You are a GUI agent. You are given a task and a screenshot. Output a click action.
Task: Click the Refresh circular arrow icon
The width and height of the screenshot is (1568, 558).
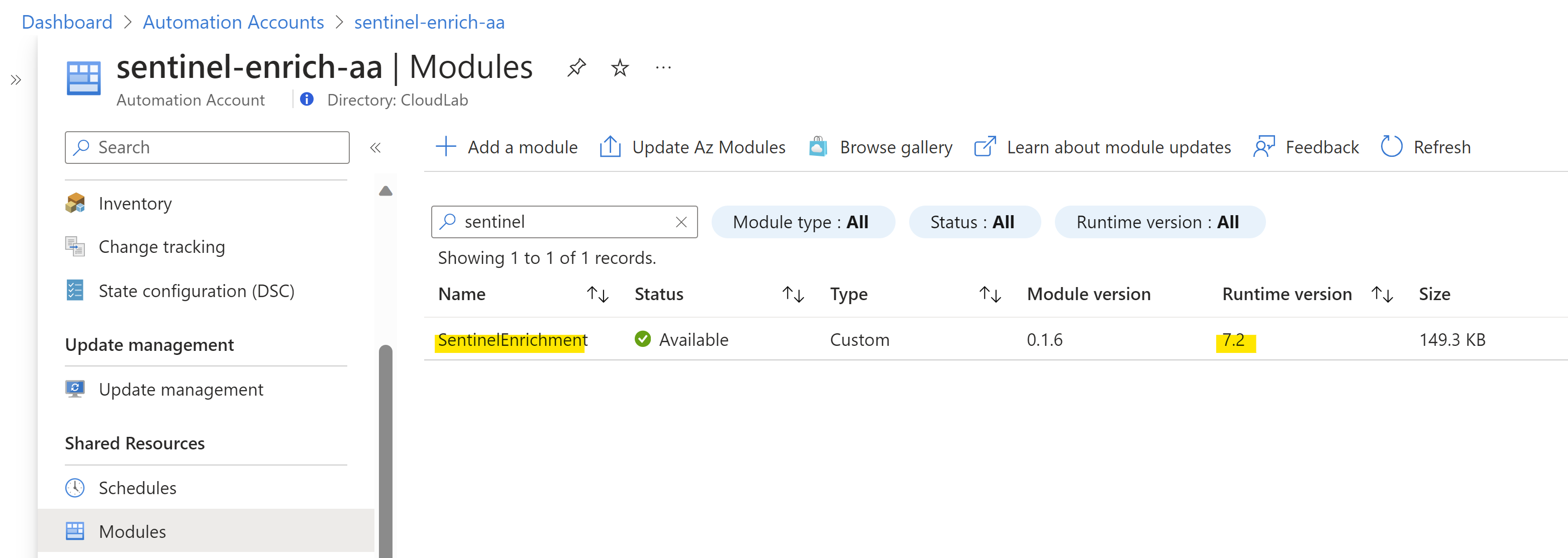point(1392,147)
